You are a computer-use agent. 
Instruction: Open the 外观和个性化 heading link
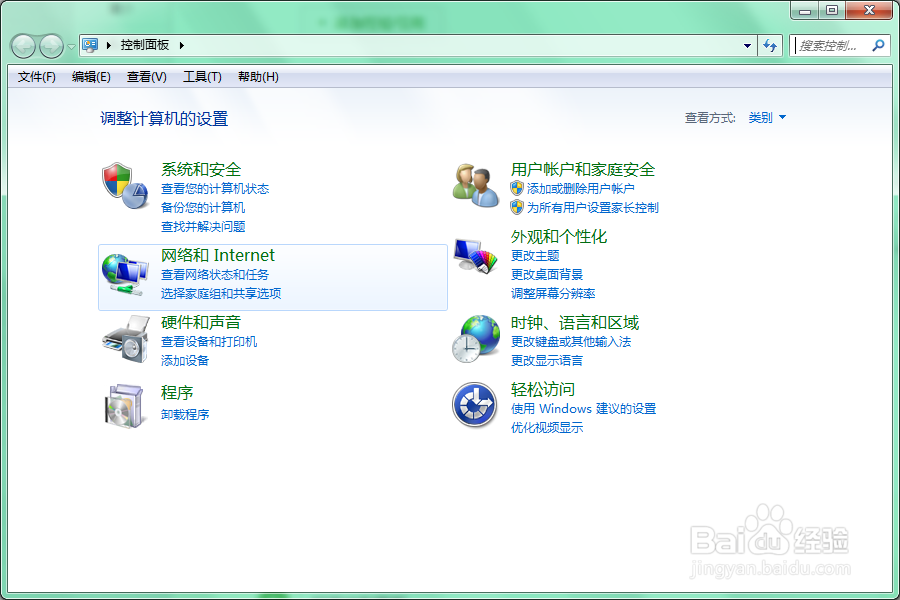click(558, 237)
